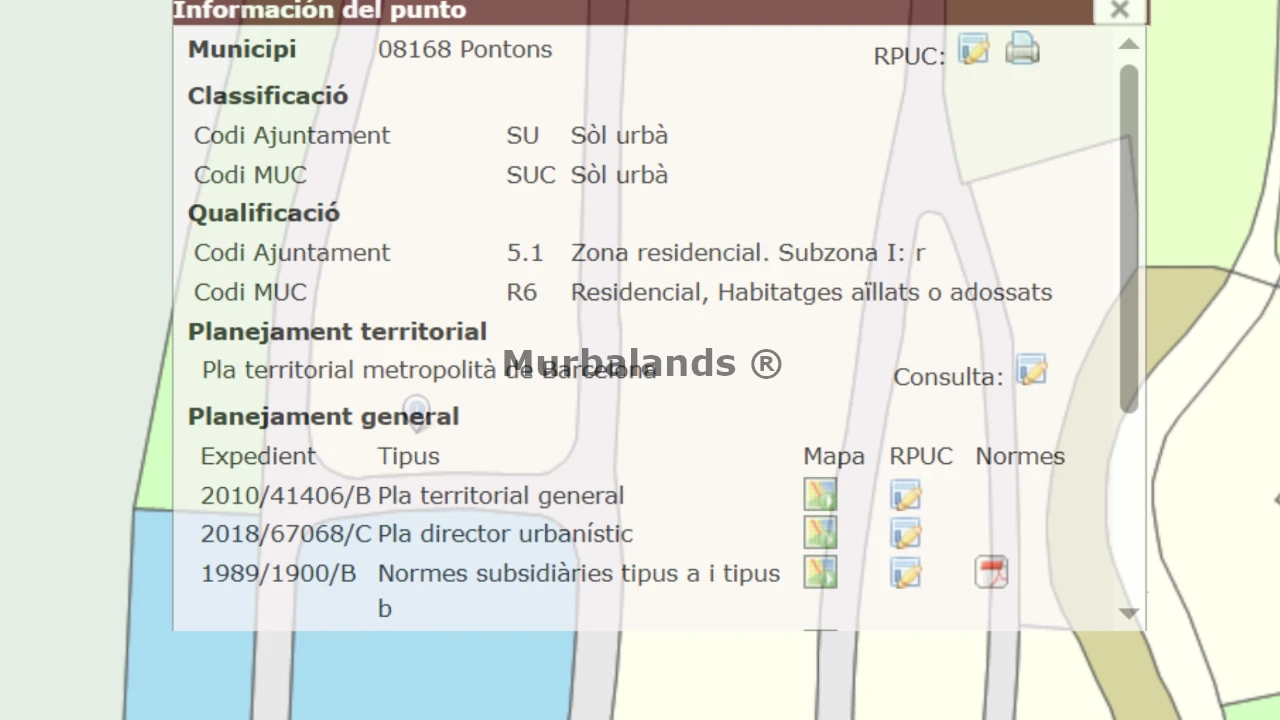The width and height of the screenshot is (1280, 720).
Task: Click expedient 1989/1900/B
Action: click(x=278, y=573)
